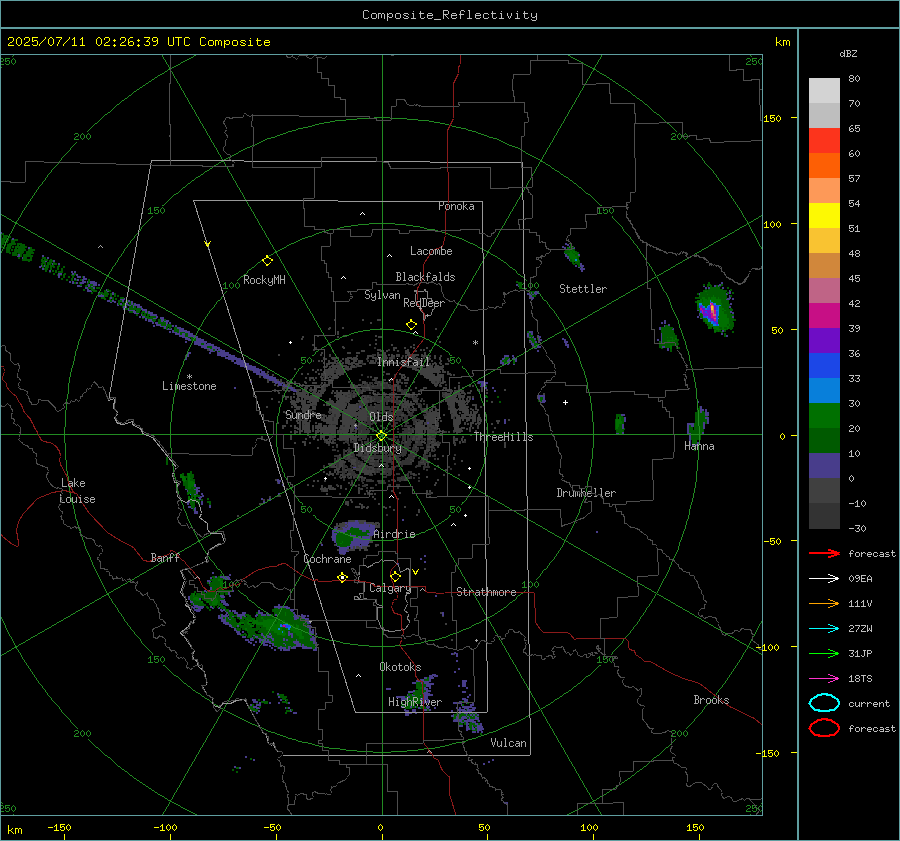Click the Brooks label
The height and width of the screenshot is (841, 900).
pyautogui.click(x=711, y=700)
